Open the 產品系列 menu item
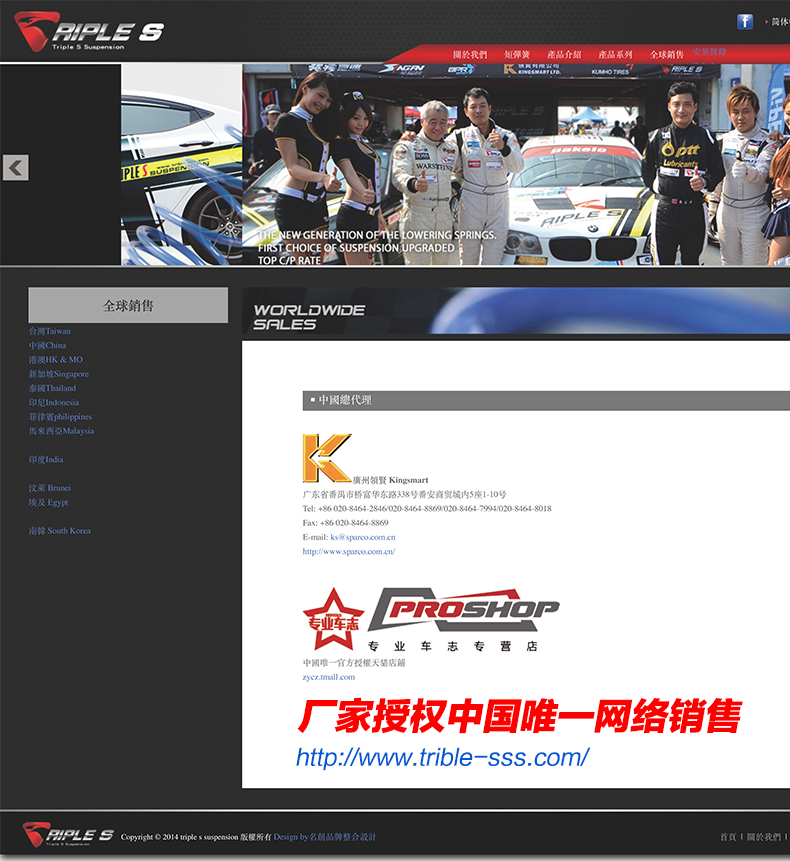790x861 pixels. (x=615, y=54)
